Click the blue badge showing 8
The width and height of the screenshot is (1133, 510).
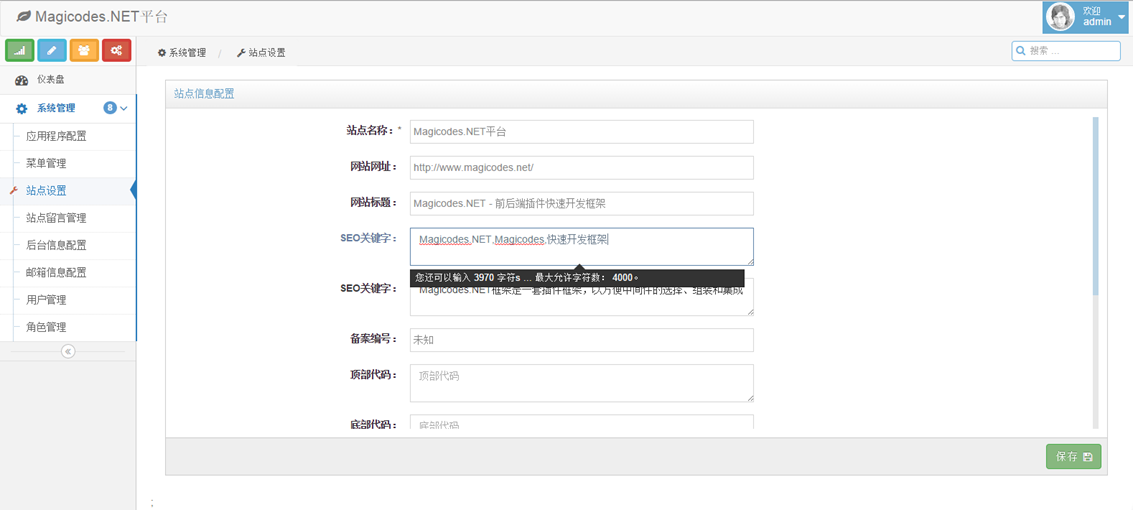(110, 108)
